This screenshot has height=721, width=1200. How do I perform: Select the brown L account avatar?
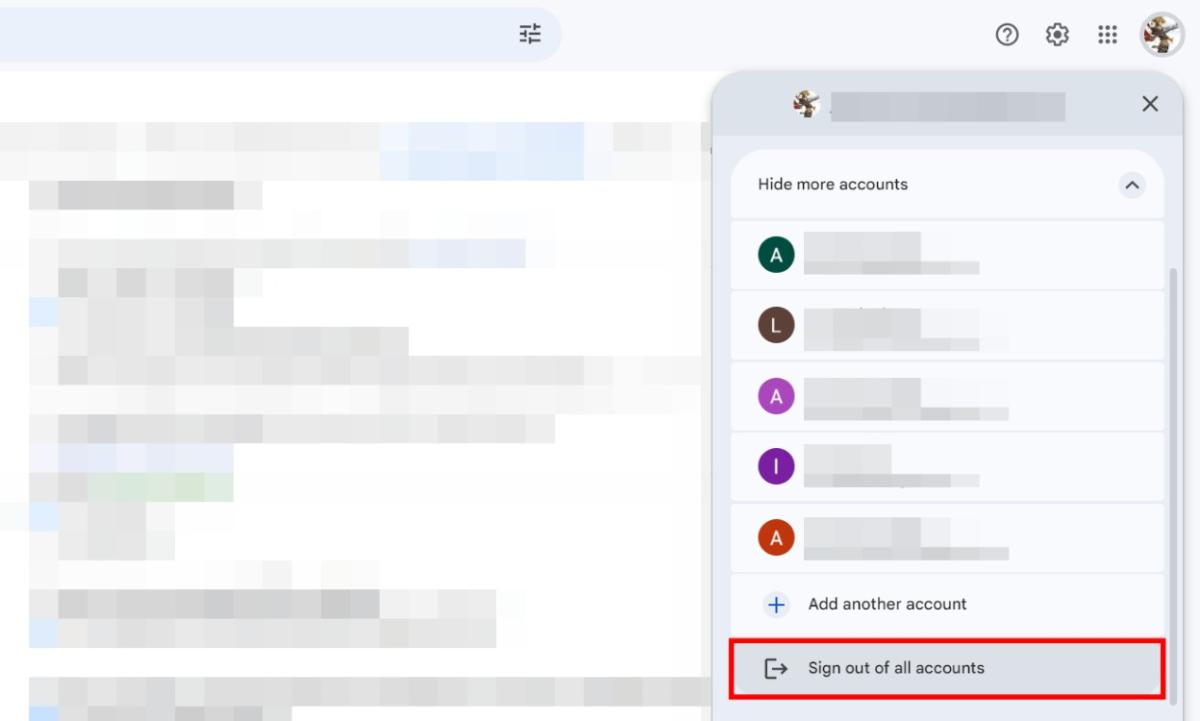(776, 325)
